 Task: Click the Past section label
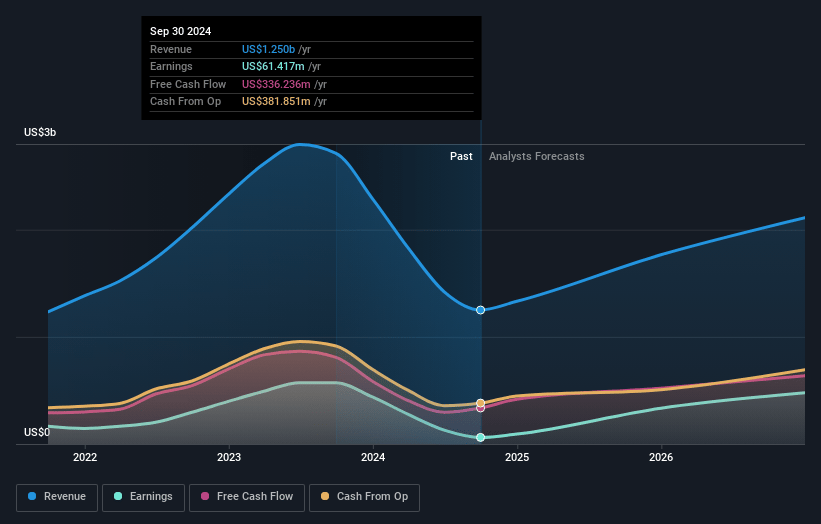461,156
